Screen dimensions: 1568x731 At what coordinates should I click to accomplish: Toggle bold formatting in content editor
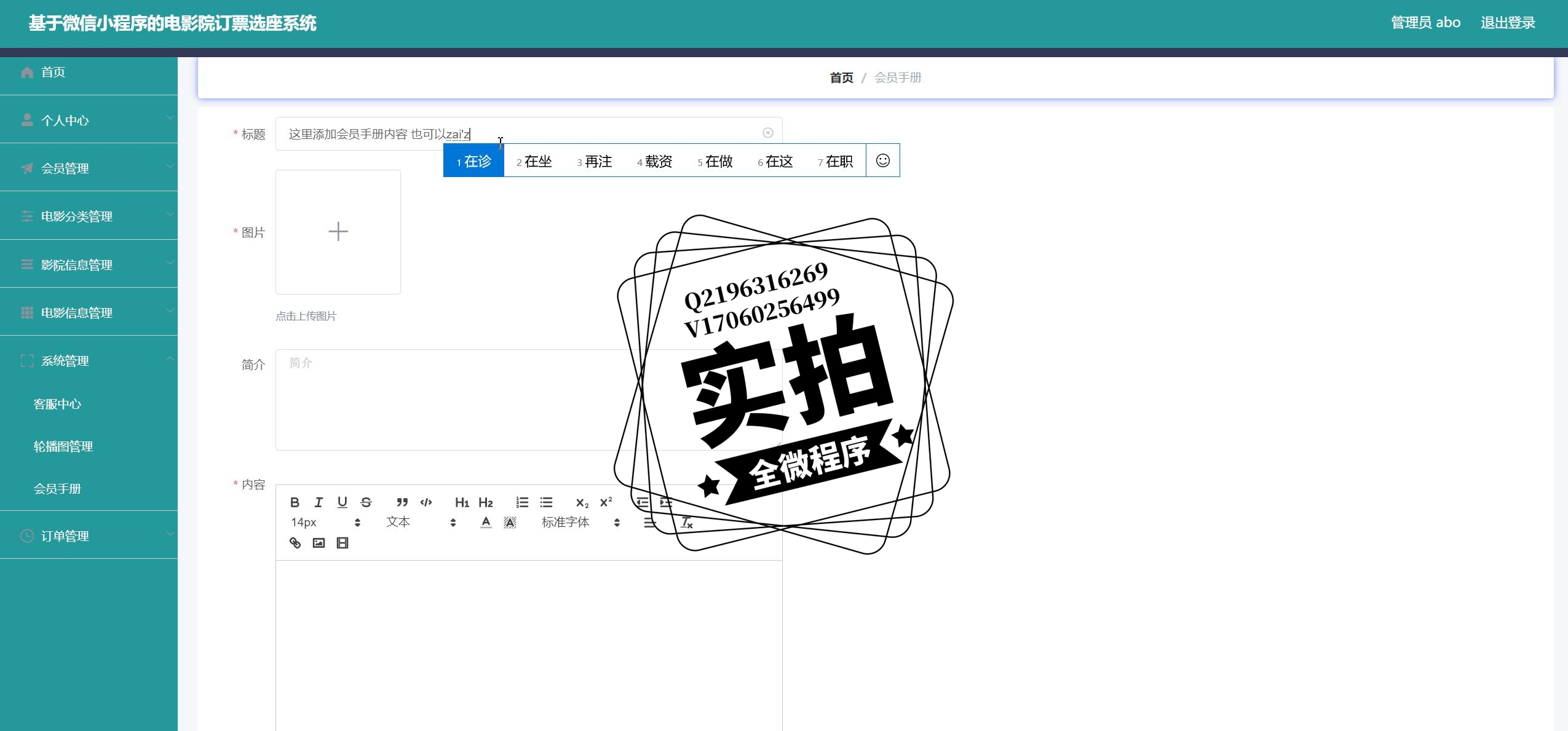click(295, 502)
